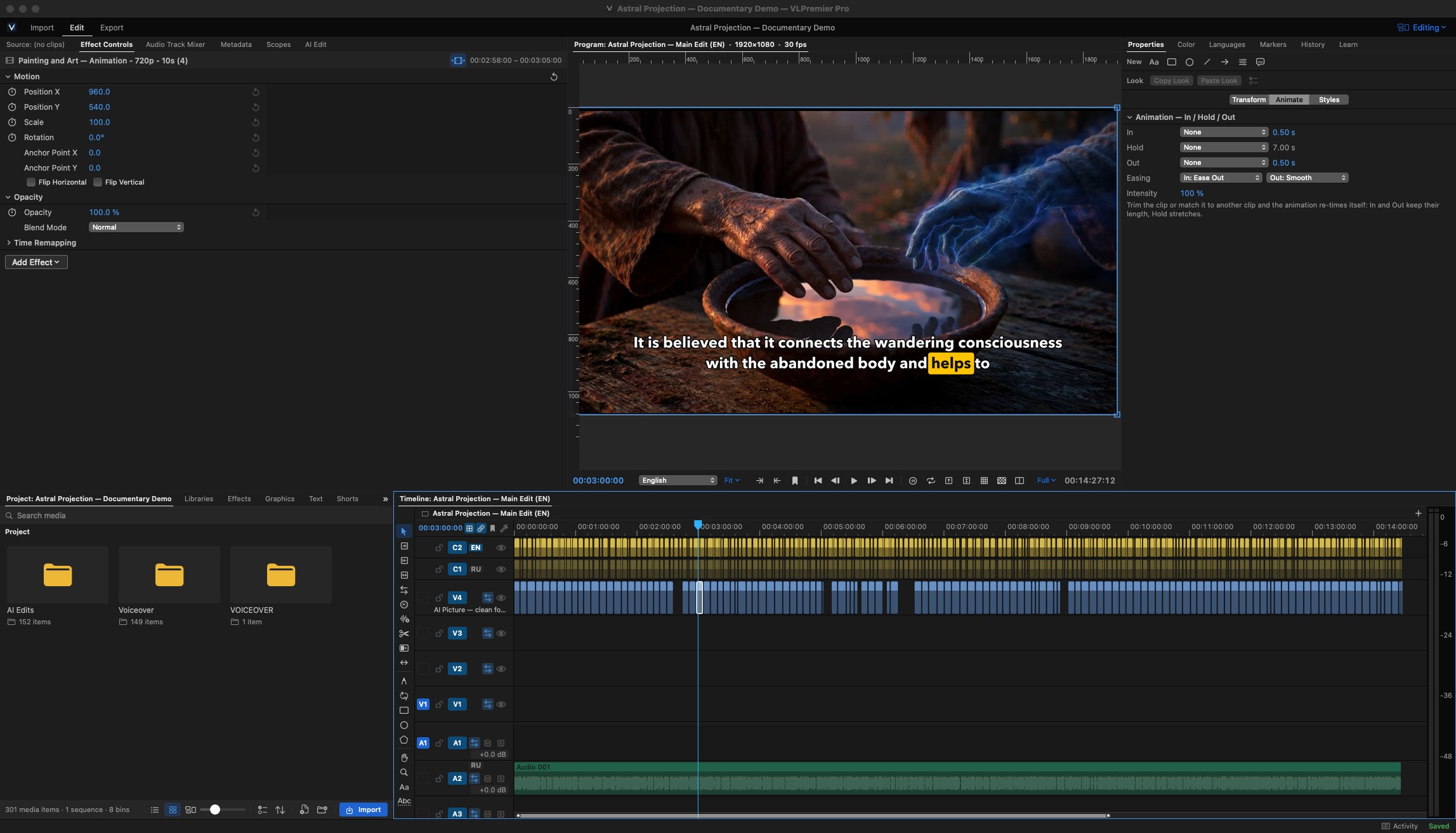Click the timeline horizontal zoom scrollbar

(813, 815)
